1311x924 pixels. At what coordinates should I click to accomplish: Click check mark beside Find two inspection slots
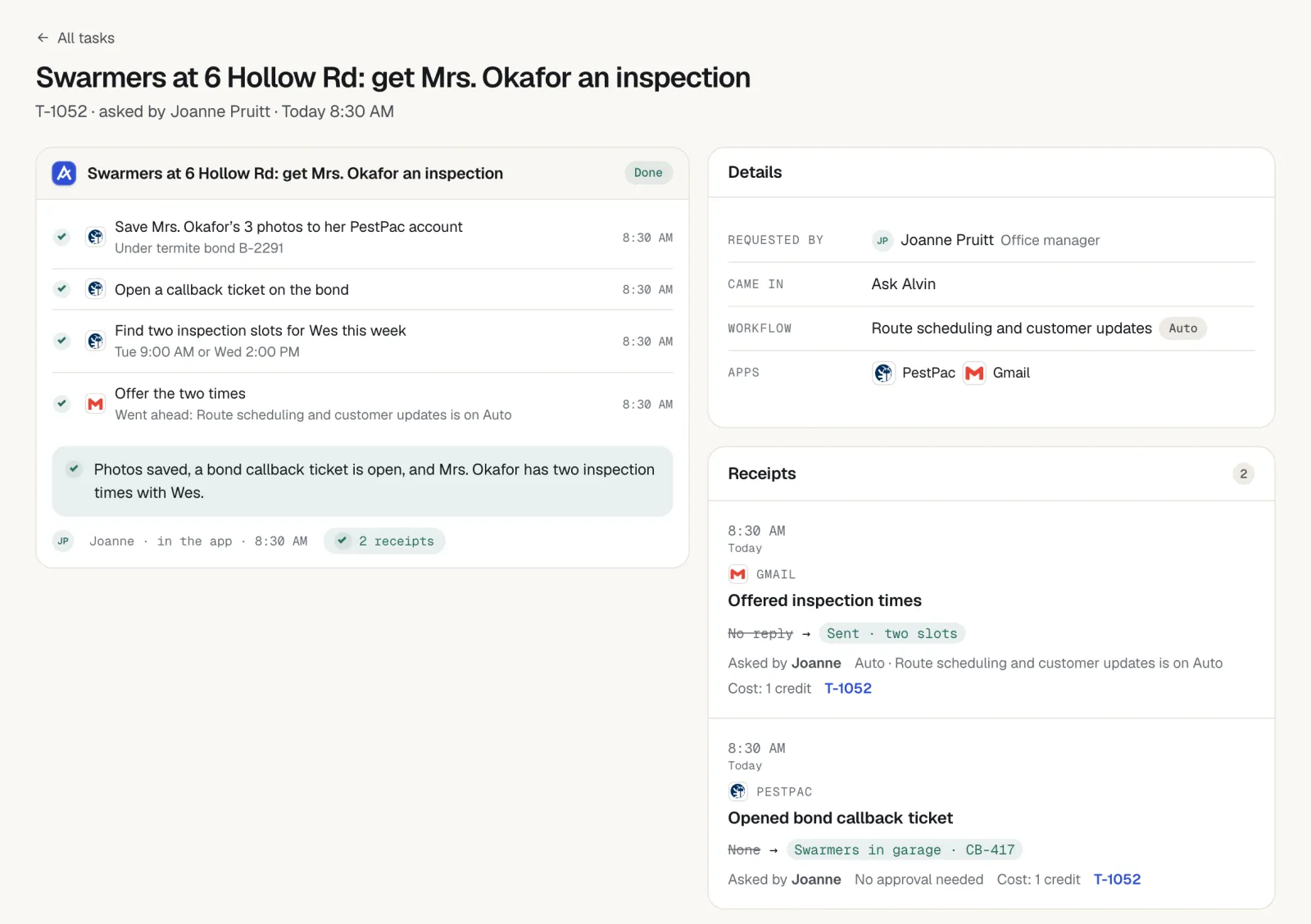point(61,341)
